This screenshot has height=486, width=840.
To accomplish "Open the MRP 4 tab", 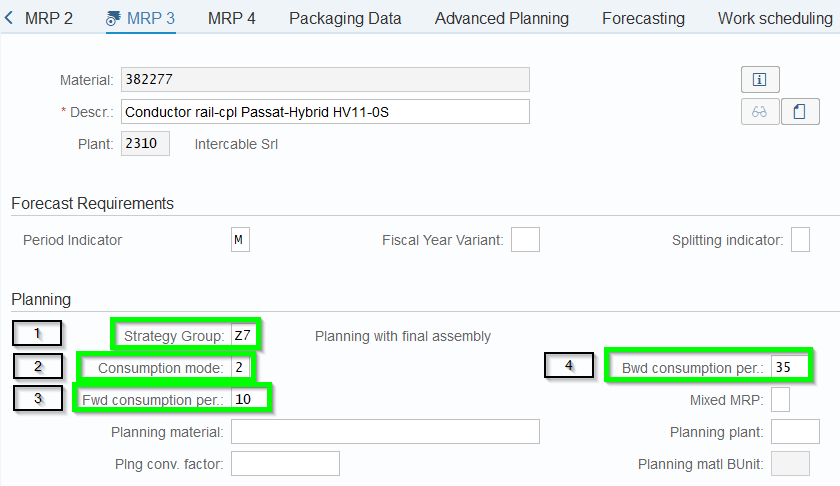I will click(x=232, y=18).
